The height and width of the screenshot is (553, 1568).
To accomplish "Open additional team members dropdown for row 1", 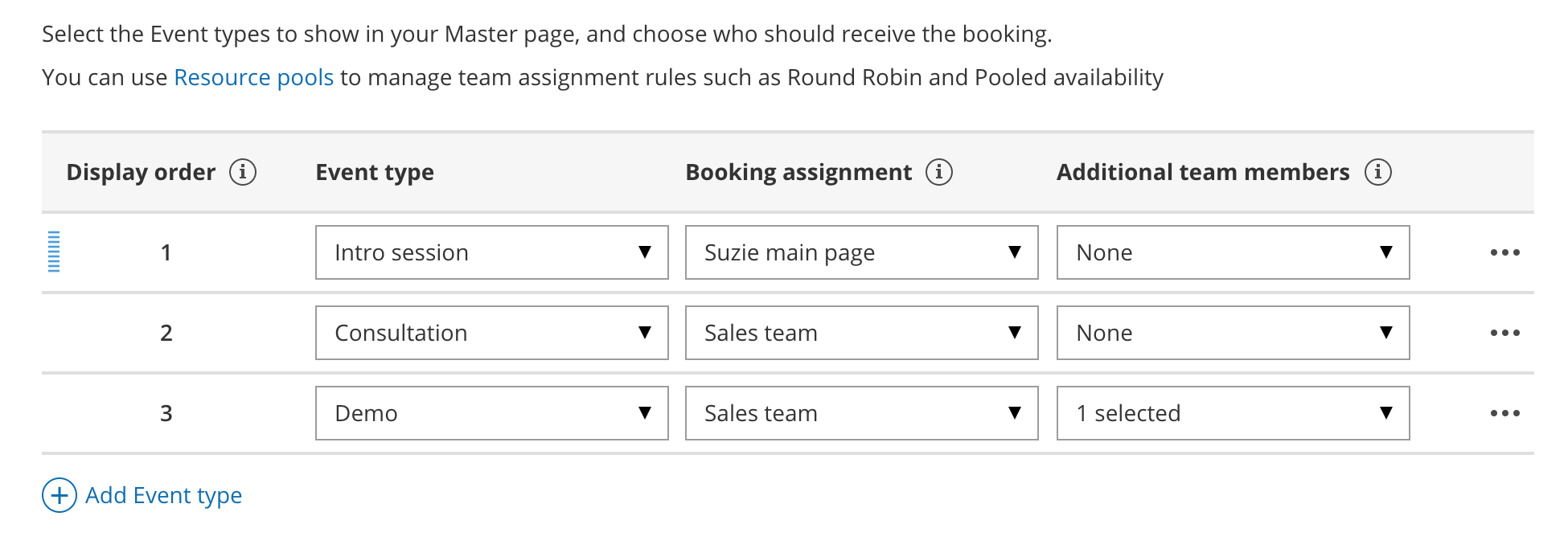I will (1233, 252).
